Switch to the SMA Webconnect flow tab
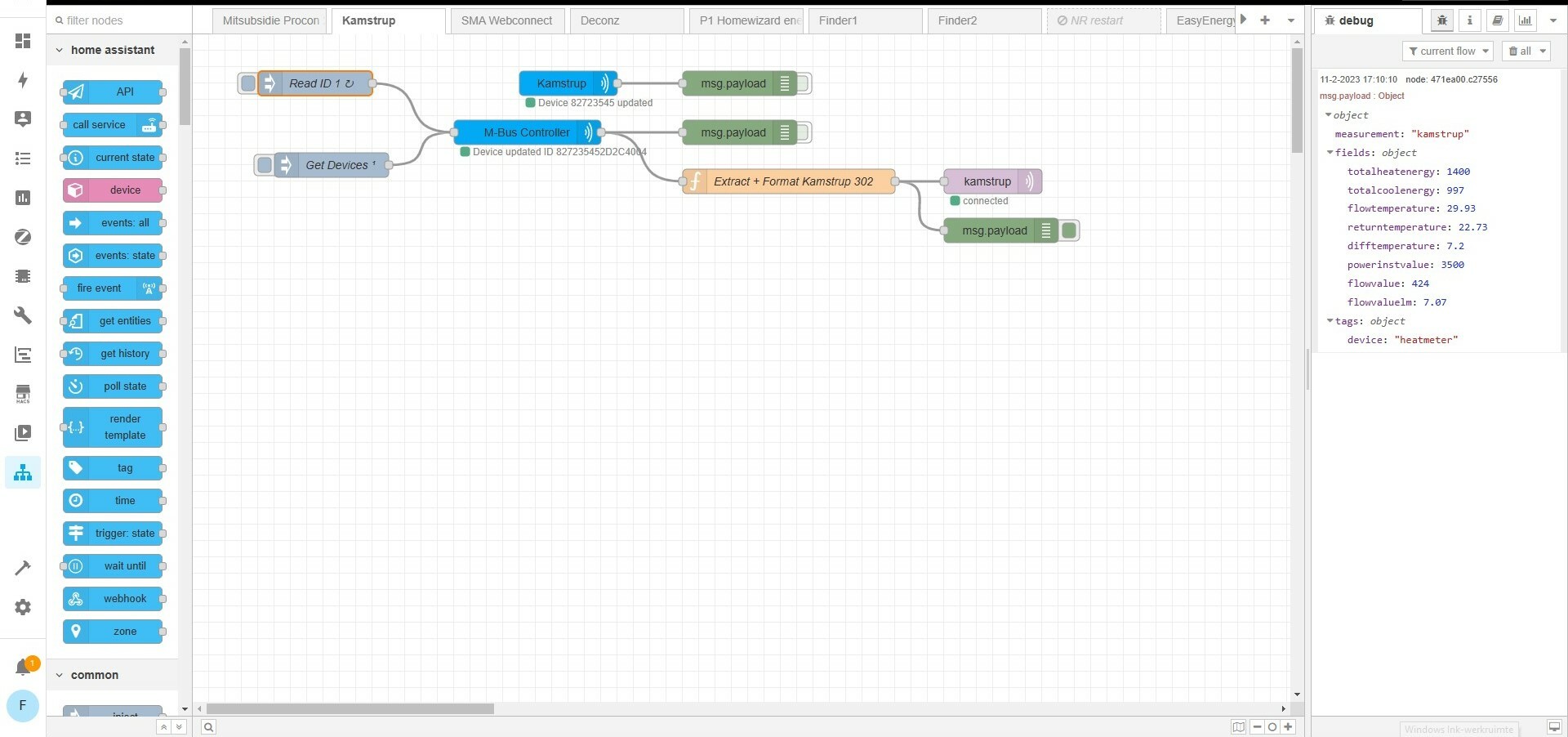 click(507, 20)
